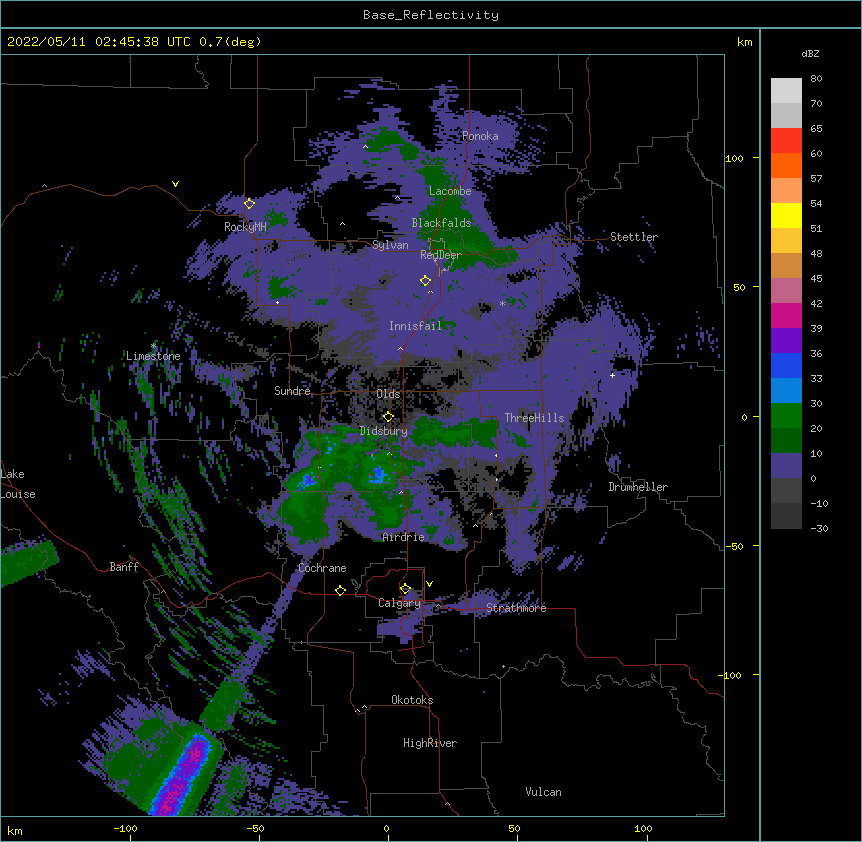The height and width of the screenshot is (842, 862).
Task: Click the topmost light gray legend swatch
Action: click(x=786, y=91)
